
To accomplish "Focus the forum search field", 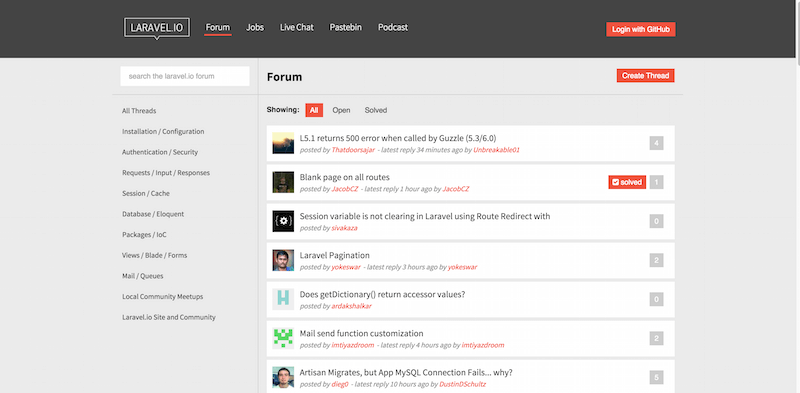I will point(185,76).
